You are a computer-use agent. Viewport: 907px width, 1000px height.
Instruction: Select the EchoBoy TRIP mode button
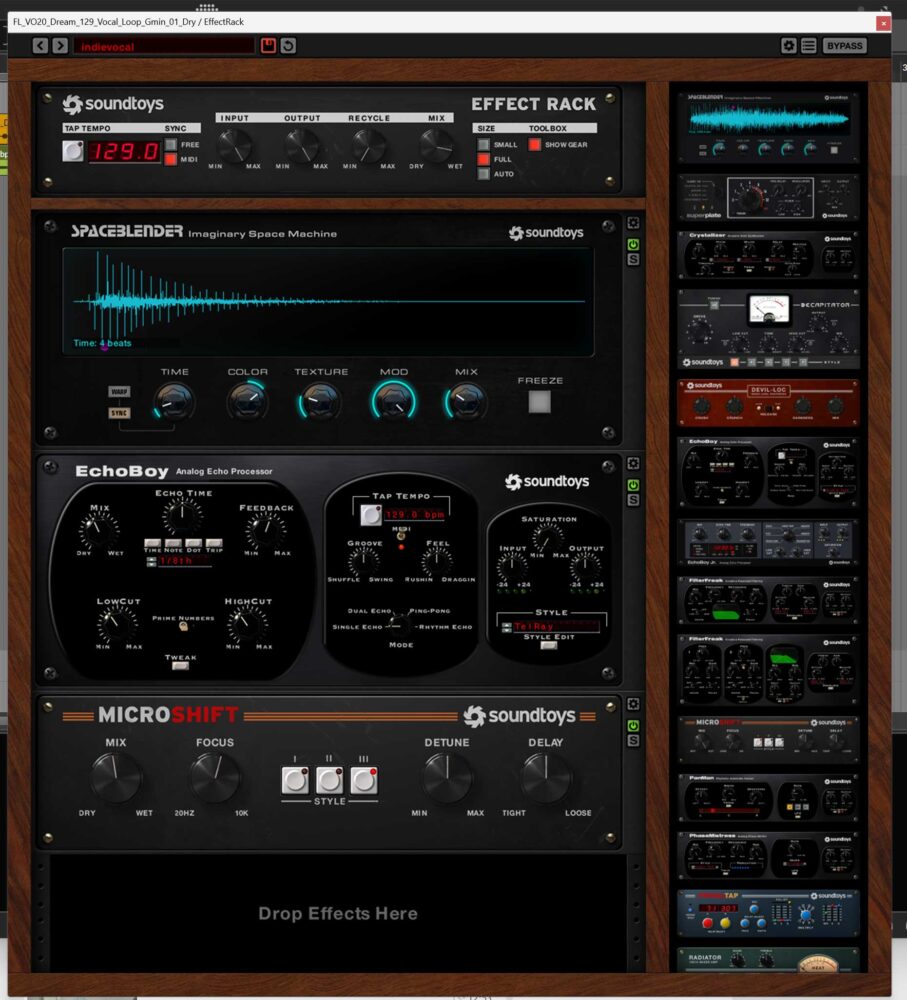(214, 543)
